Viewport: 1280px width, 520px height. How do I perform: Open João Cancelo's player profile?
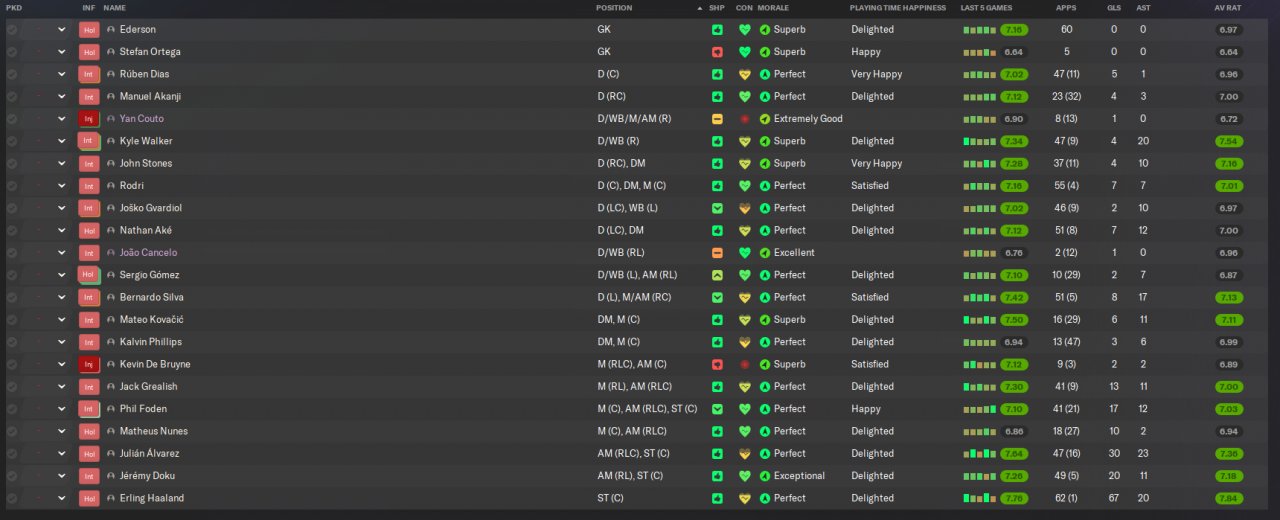click(x=148, y=253)
